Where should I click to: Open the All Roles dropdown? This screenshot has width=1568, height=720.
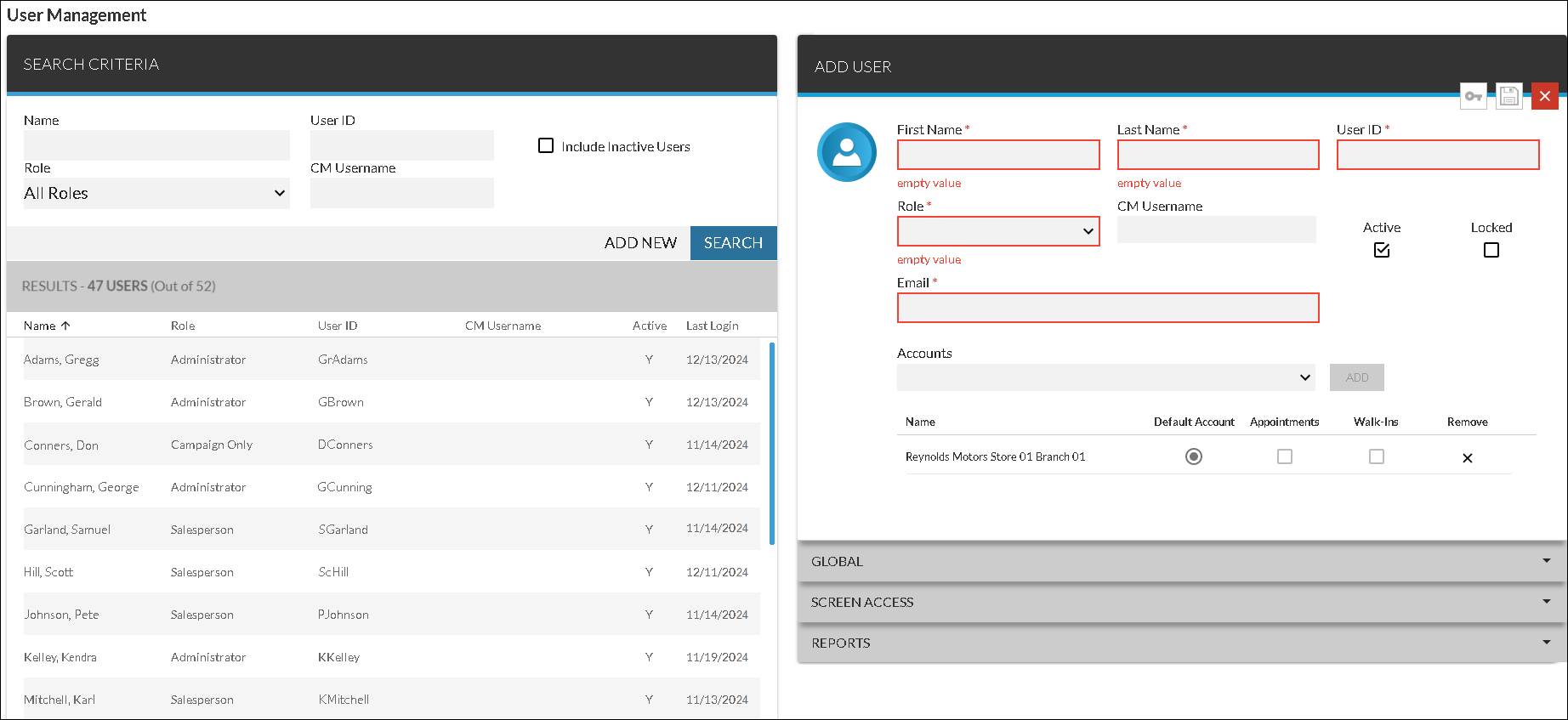click(156, 194)
